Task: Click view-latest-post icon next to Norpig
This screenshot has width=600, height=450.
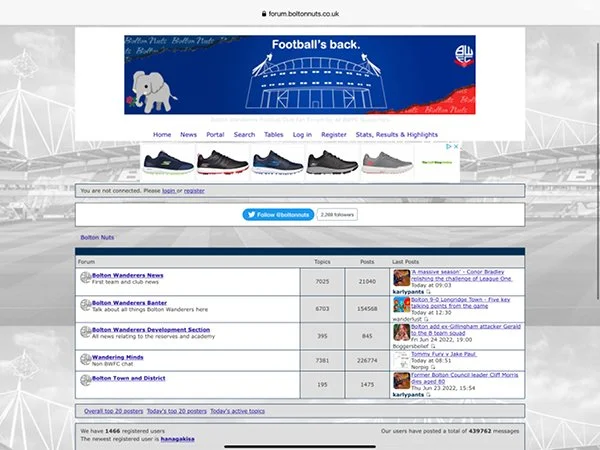Action: tap(433, 367)
